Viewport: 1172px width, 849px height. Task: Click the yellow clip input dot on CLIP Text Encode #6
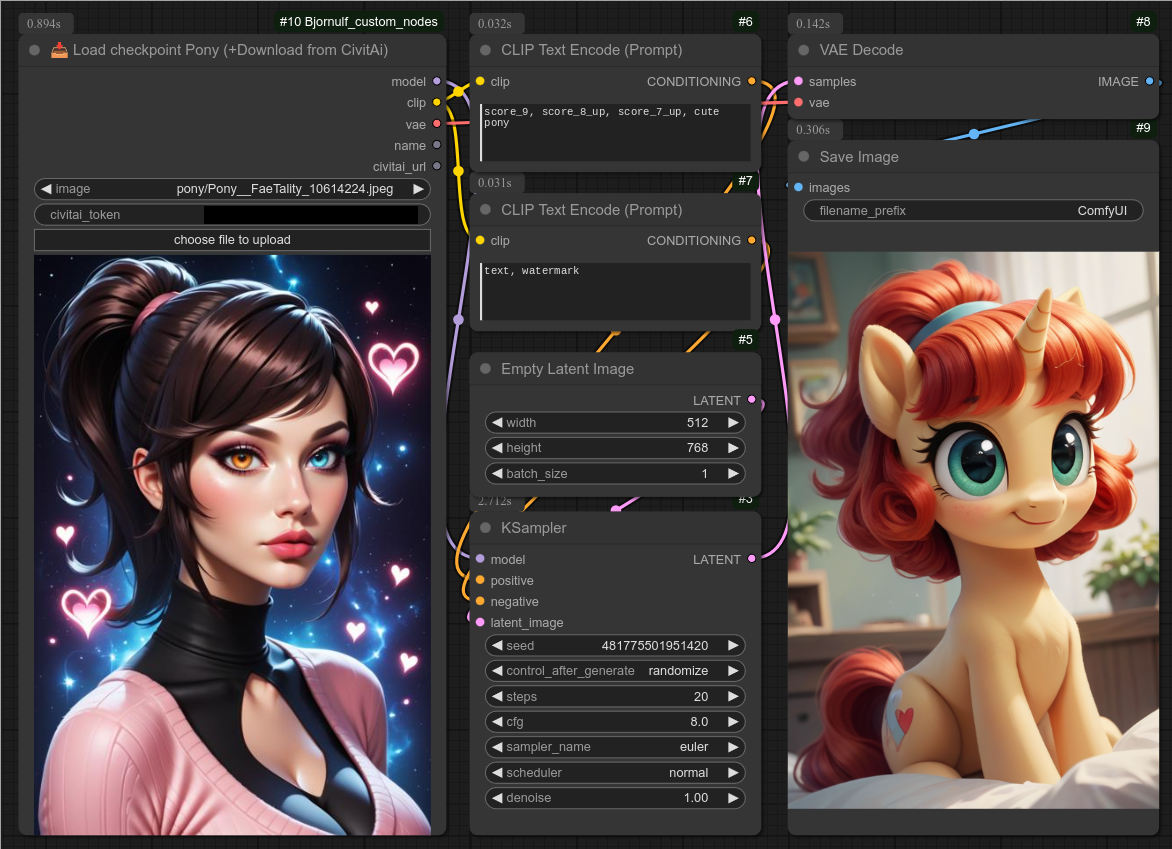[478, 82]
